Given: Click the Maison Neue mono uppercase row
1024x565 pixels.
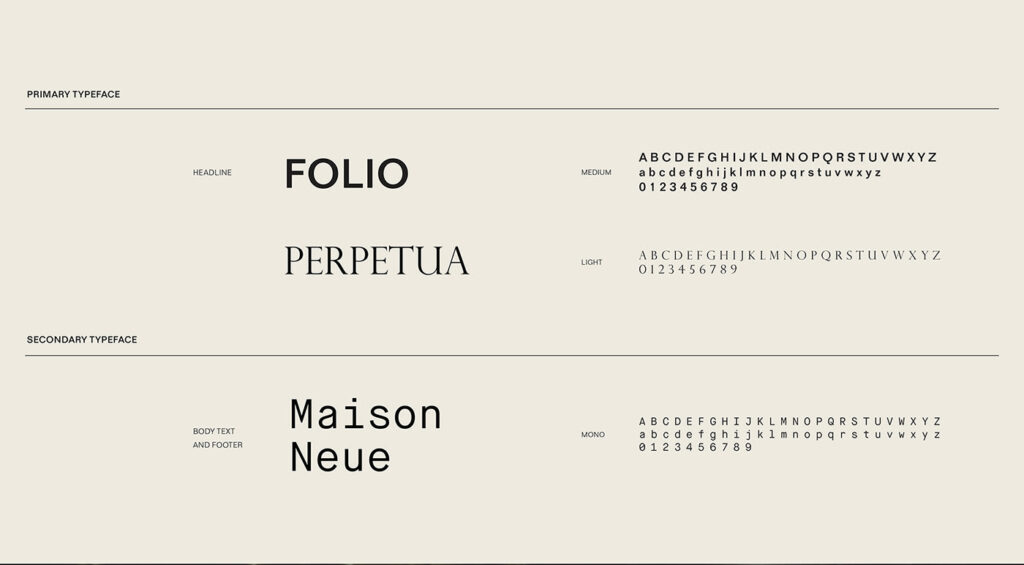Looking at the screenshot, I should pyautogui.click(x=790, y=422).
